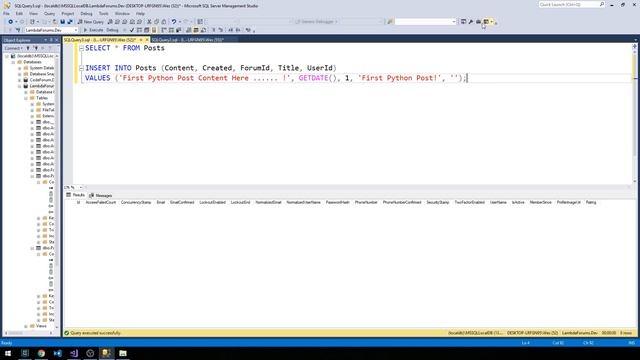This screenshot has height=360, width=640.
Task: Open the Edit menu
Action: click(x=19, y=13)
